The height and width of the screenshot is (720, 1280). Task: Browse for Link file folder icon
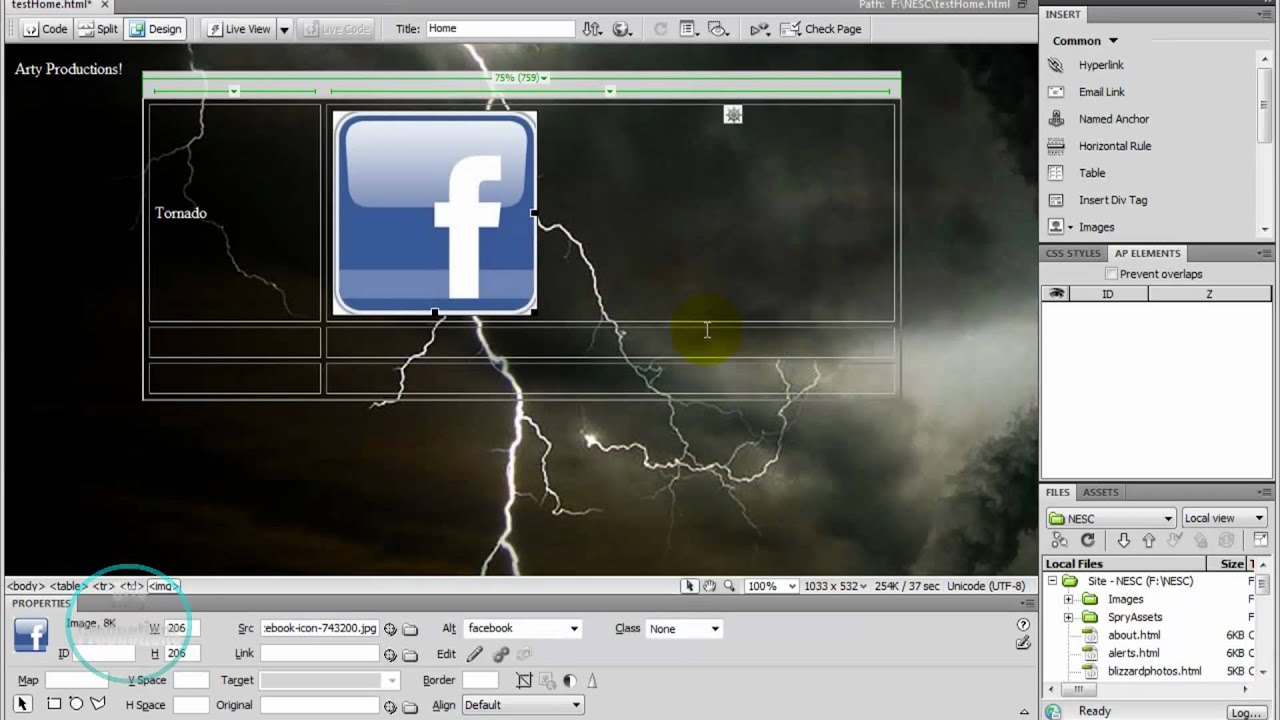410,655
